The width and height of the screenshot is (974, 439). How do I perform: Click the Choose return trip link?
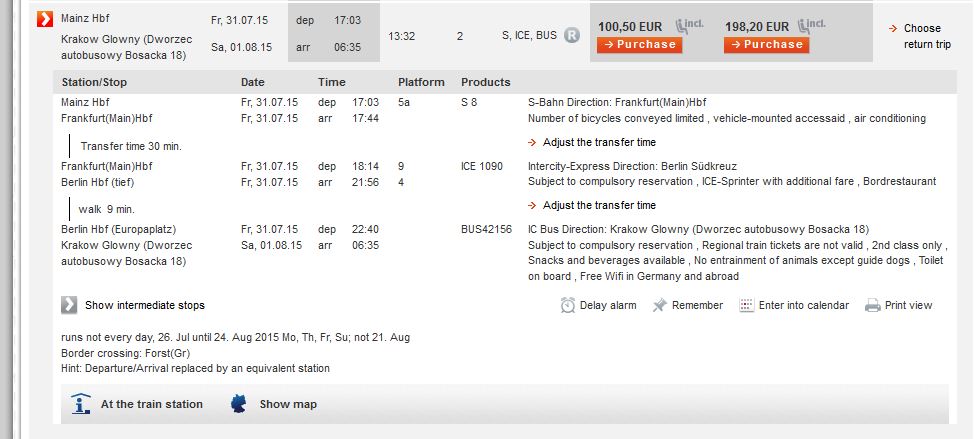(922, 36)
